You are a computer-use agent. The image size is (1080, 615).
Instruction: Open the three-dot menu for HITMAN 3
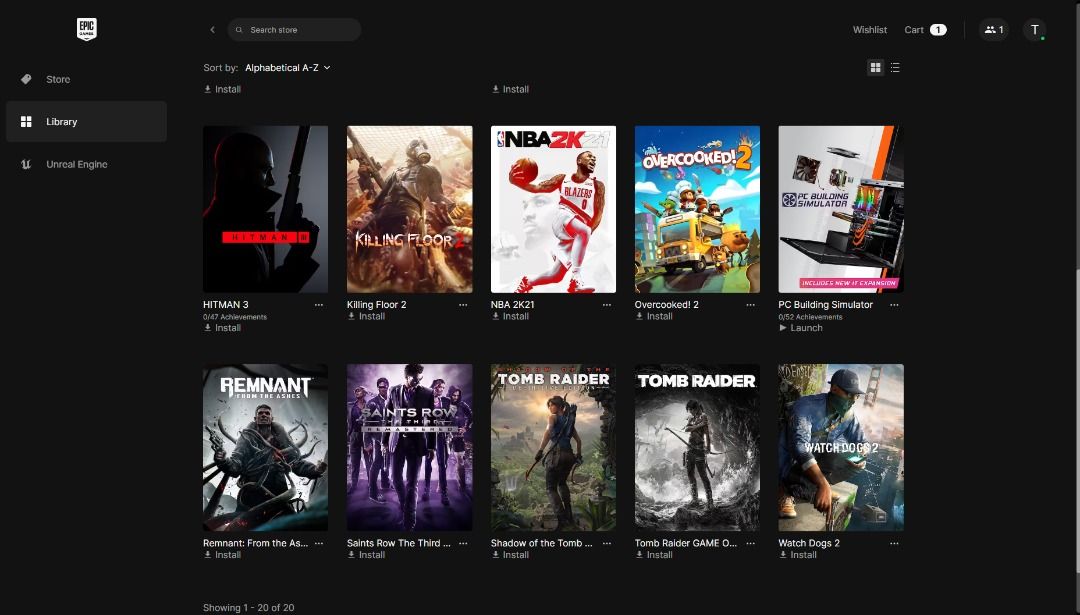point(319,305)
